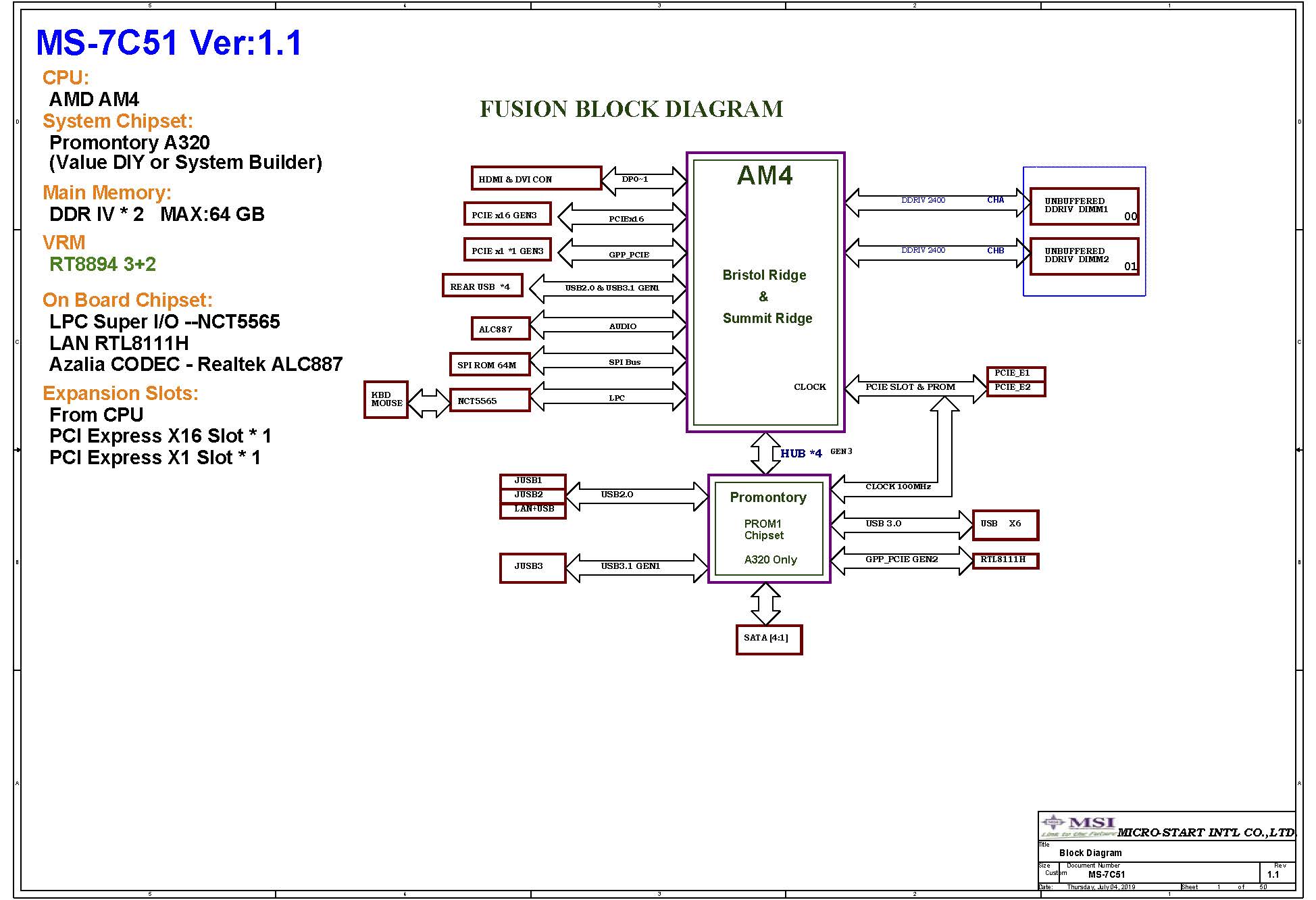Click the 'SPI ROM 64M' block

(490, 365)
